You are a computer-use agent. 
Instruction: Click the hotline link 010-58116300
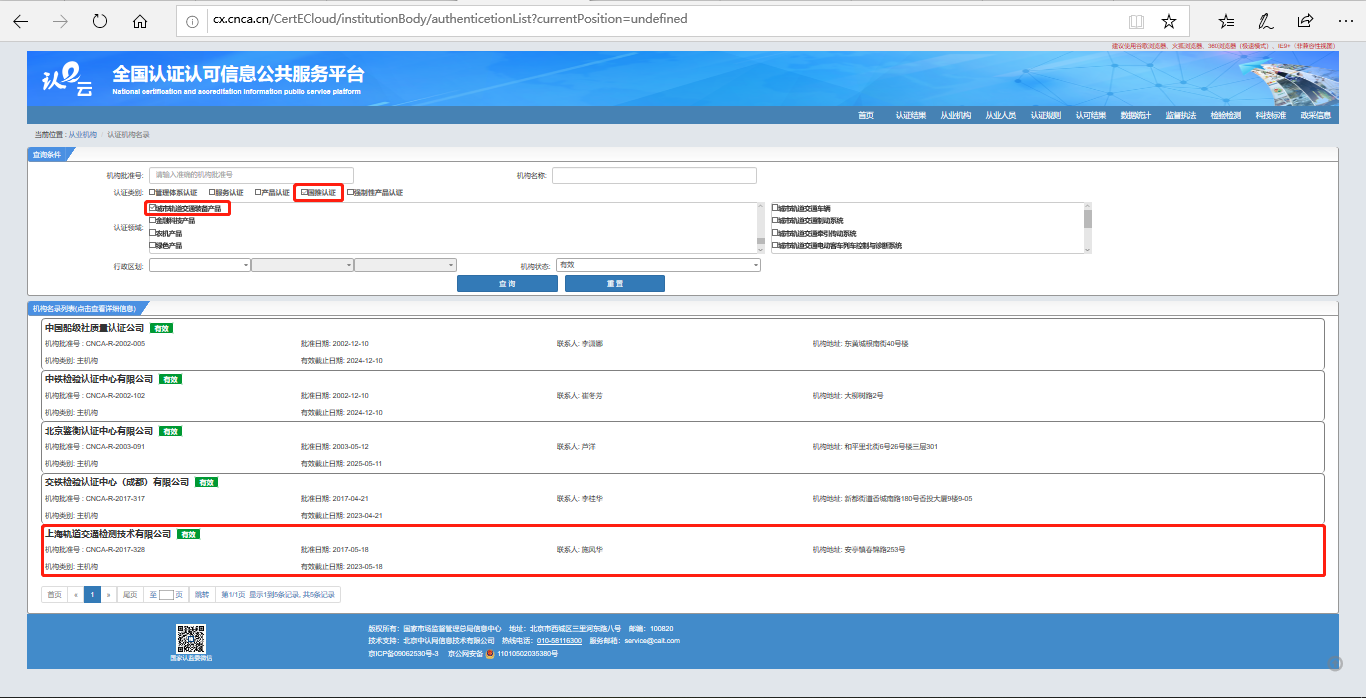(x=559, y=640)
